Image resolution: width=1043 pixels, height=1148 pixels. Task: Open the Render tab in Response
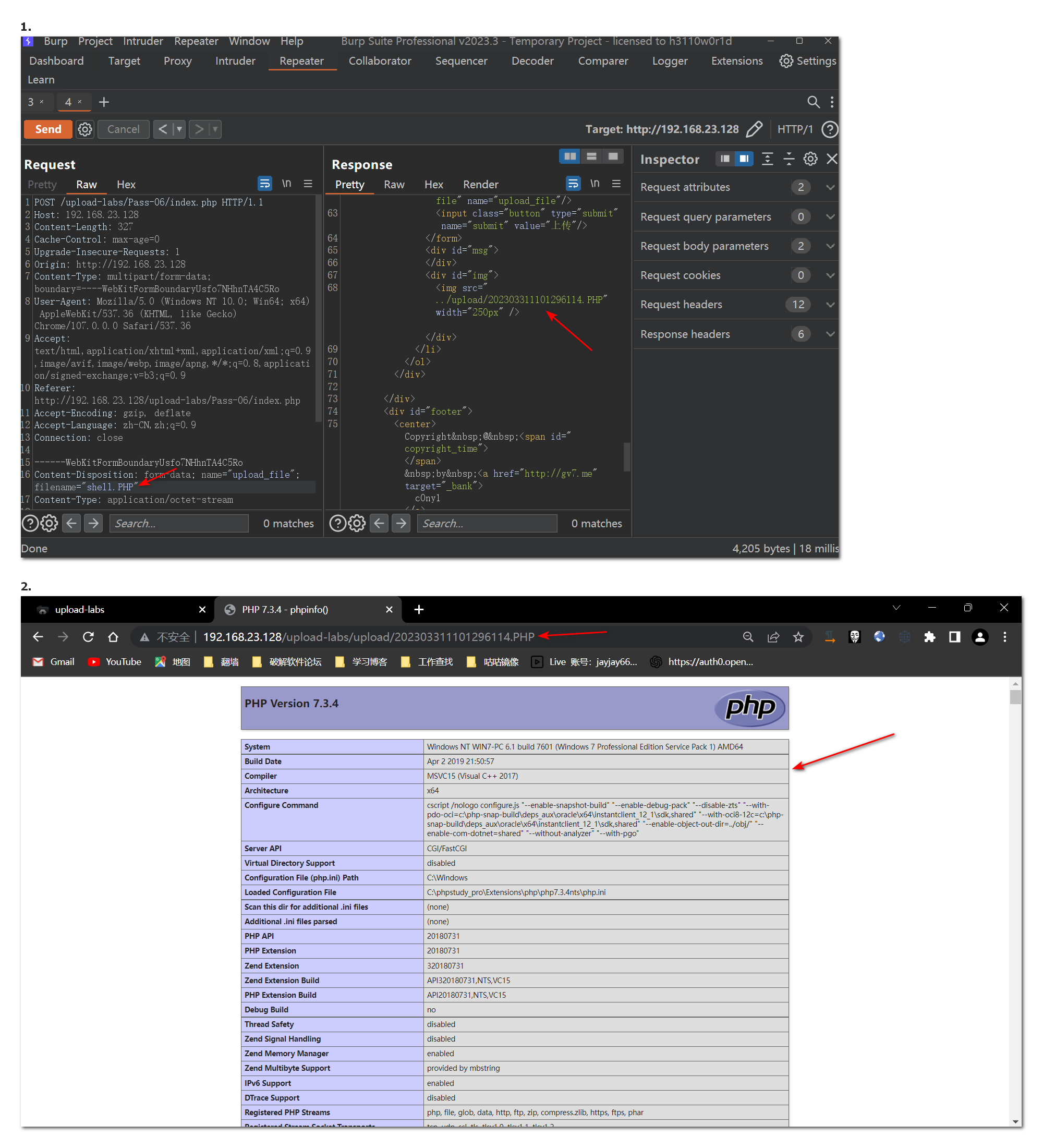pos(480,185)
